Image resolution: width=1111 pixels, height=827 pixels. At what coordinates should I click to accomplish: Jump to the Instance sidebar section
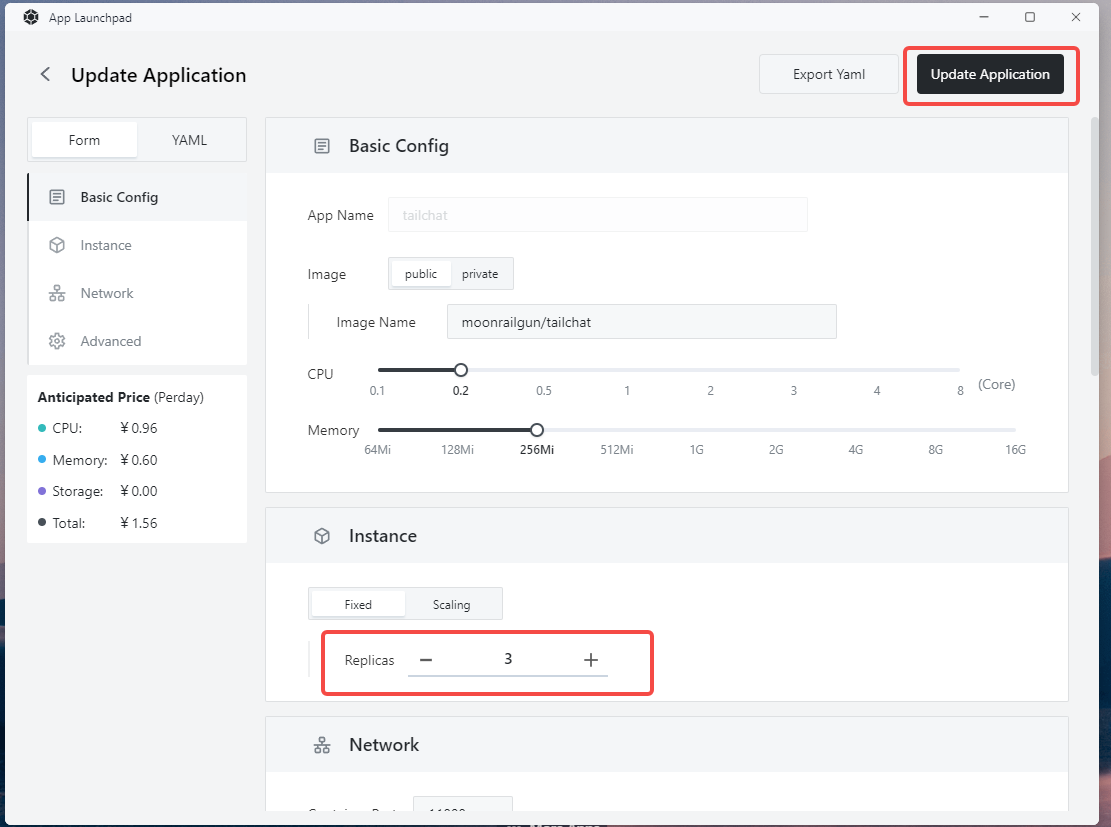click(137, 245)
